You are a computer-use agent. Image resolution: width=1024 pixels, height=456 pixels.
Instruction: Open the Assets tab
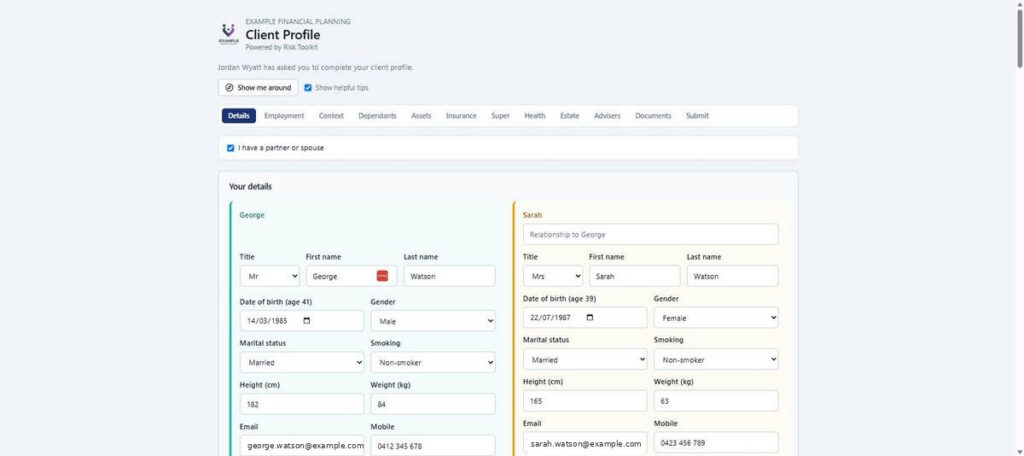421,116
